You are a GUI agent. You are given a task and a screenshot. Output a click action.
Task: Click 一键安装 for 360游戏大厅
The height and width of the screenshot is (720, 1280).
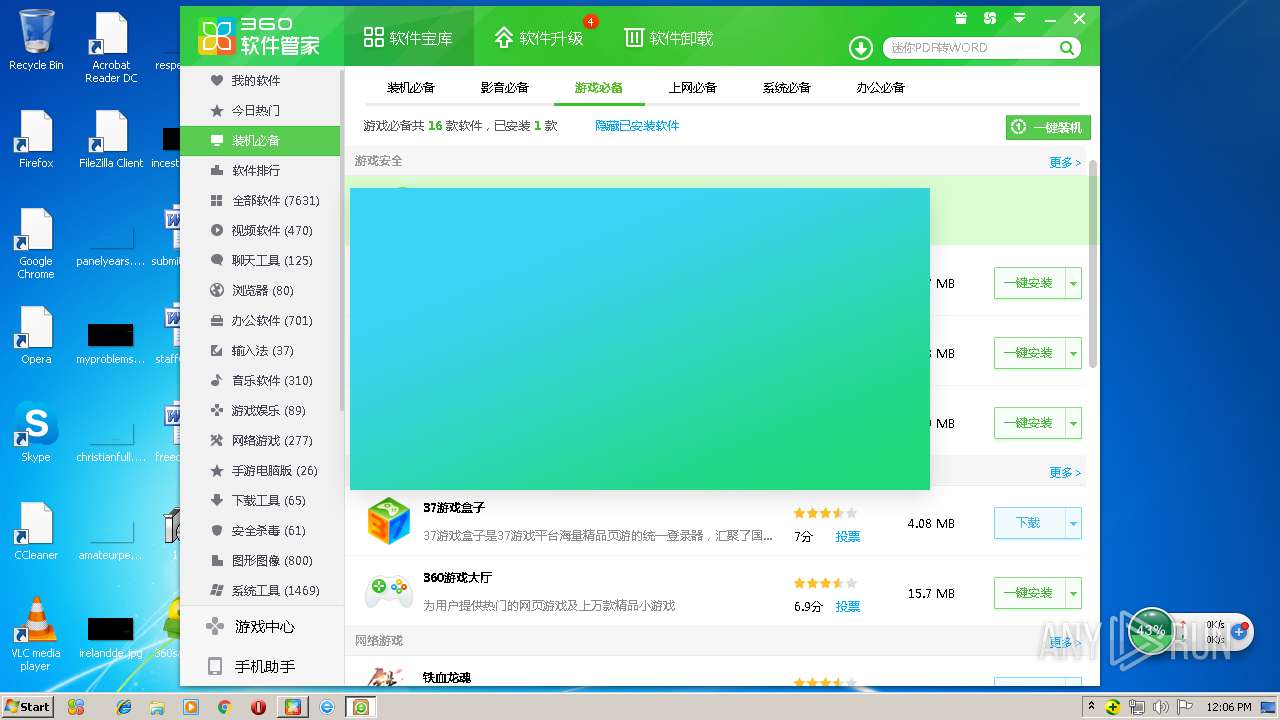[x=1029, y=593]
